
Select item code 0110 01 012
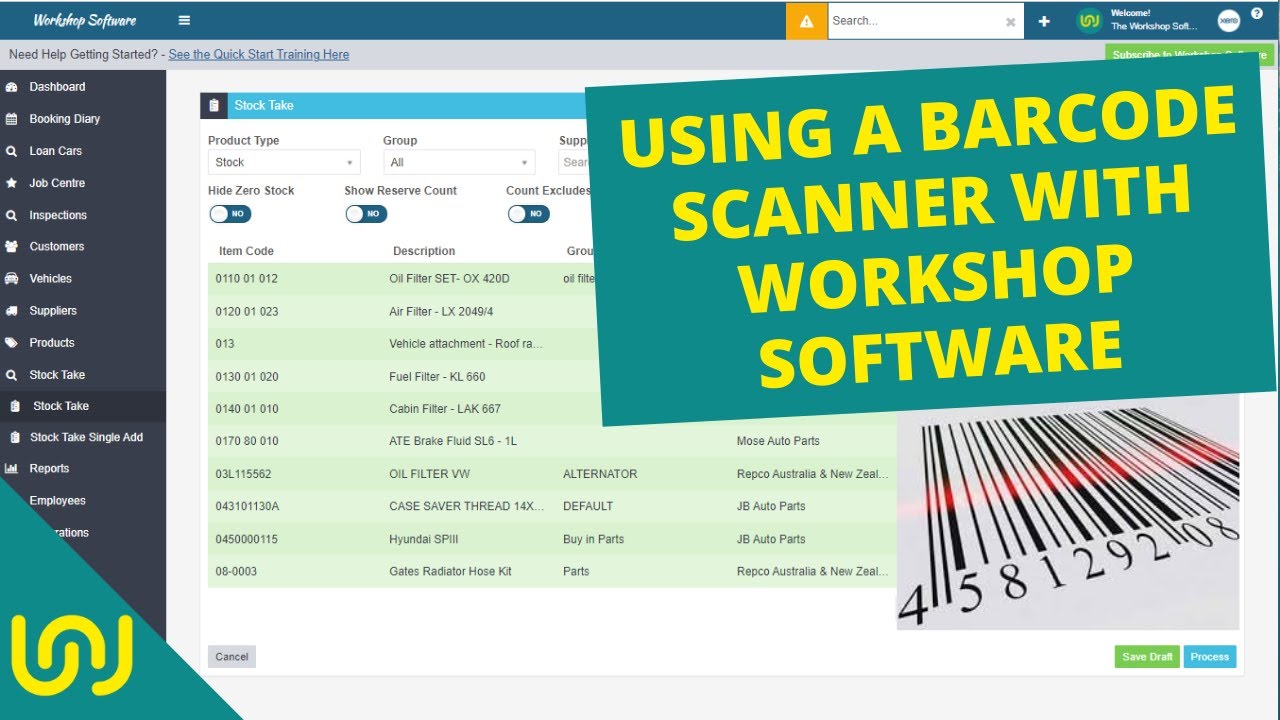click(x=247, y=279)
